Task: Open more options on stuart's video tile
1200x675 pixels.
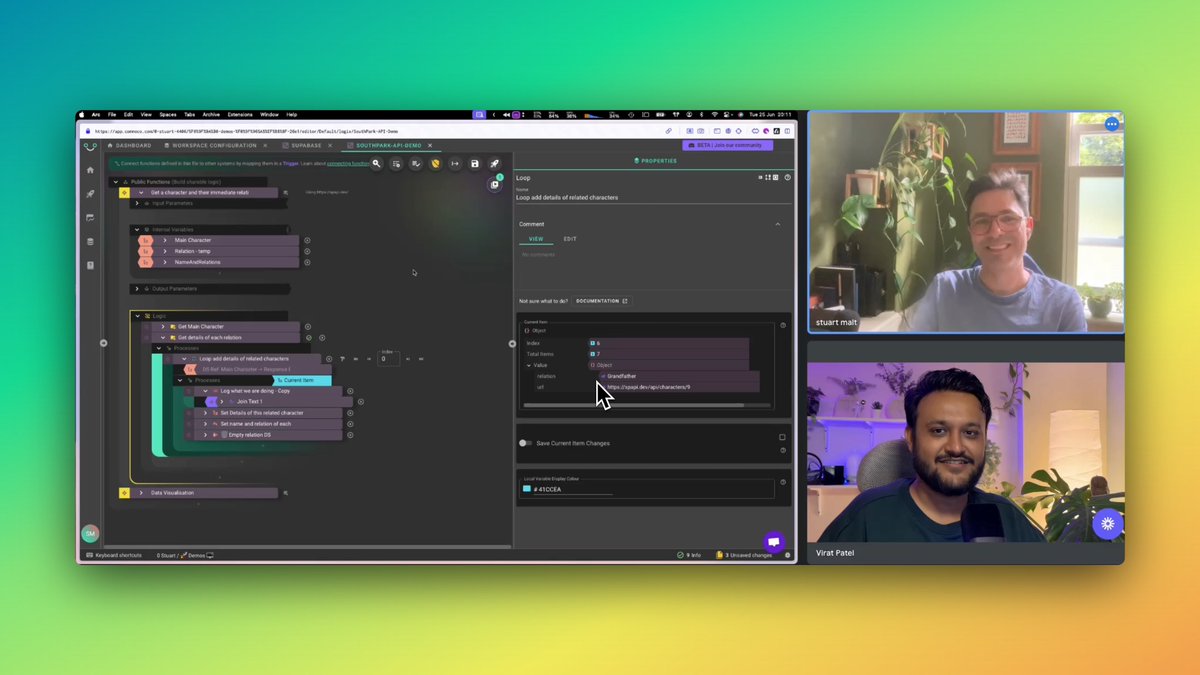Action: point(1112,124)
